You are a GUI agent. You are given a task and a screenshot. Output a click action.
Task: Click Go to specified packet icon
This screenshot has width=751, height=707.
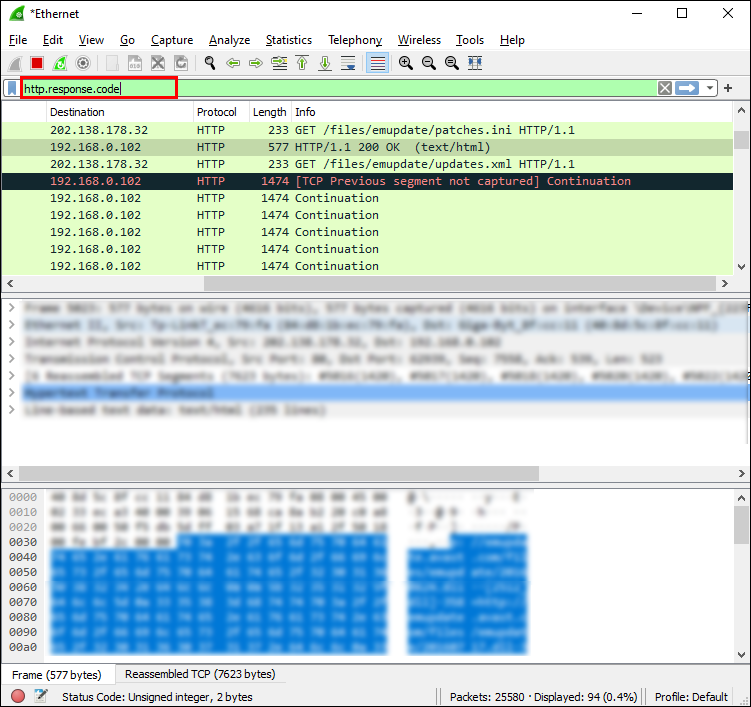click(x=279, y=63)
